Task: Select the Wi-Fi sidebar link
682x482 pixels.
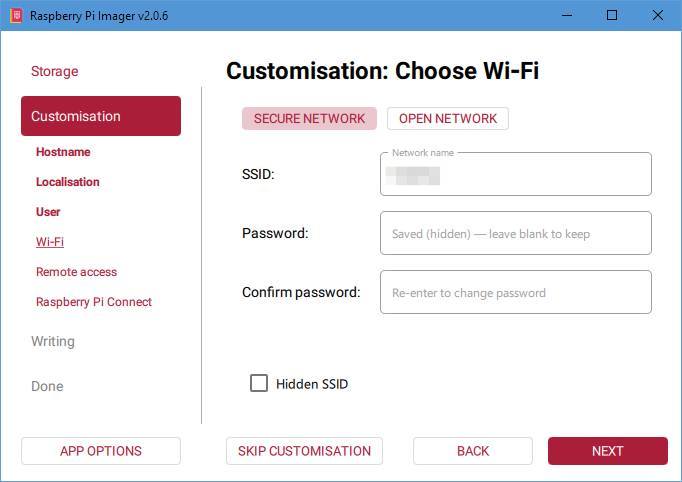Action: point(50,242)
